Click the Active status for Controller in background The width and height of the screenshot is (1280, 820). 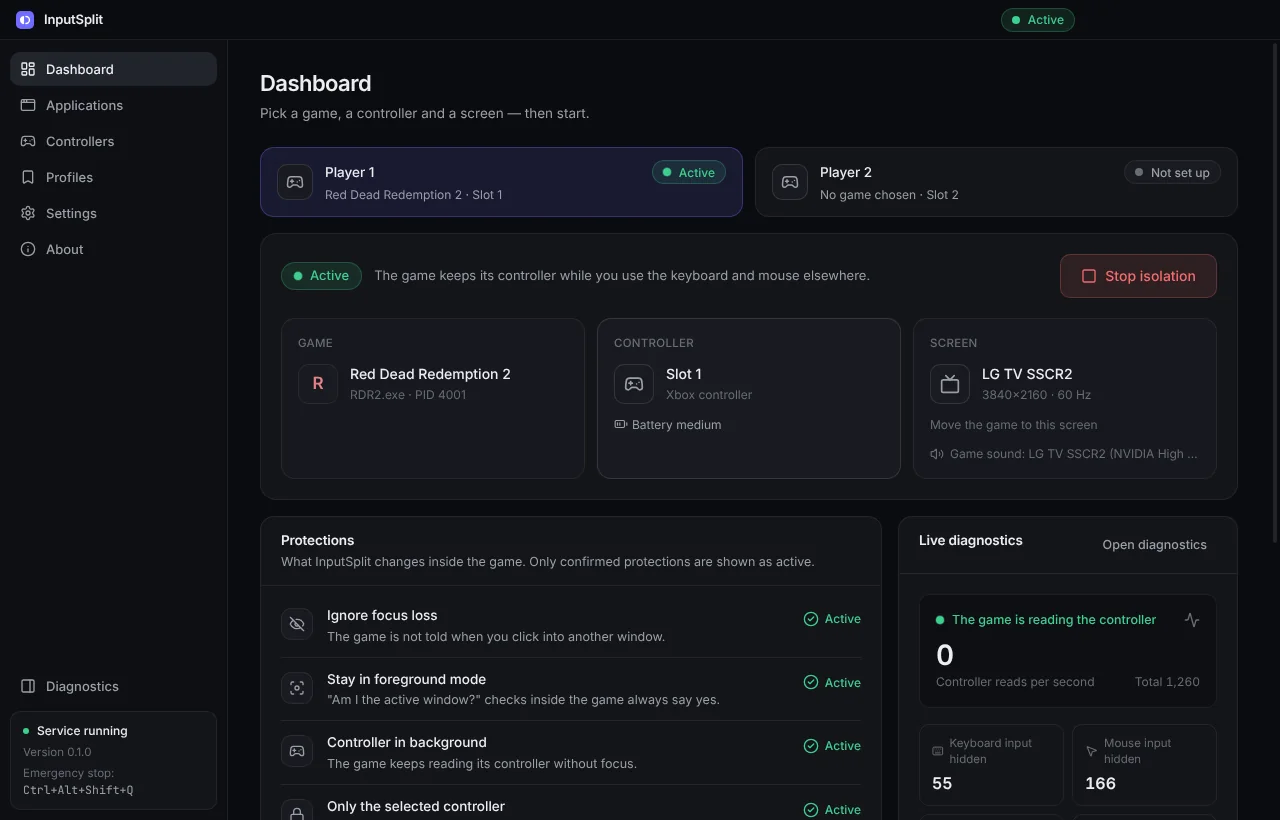click(x=832, y=746)
